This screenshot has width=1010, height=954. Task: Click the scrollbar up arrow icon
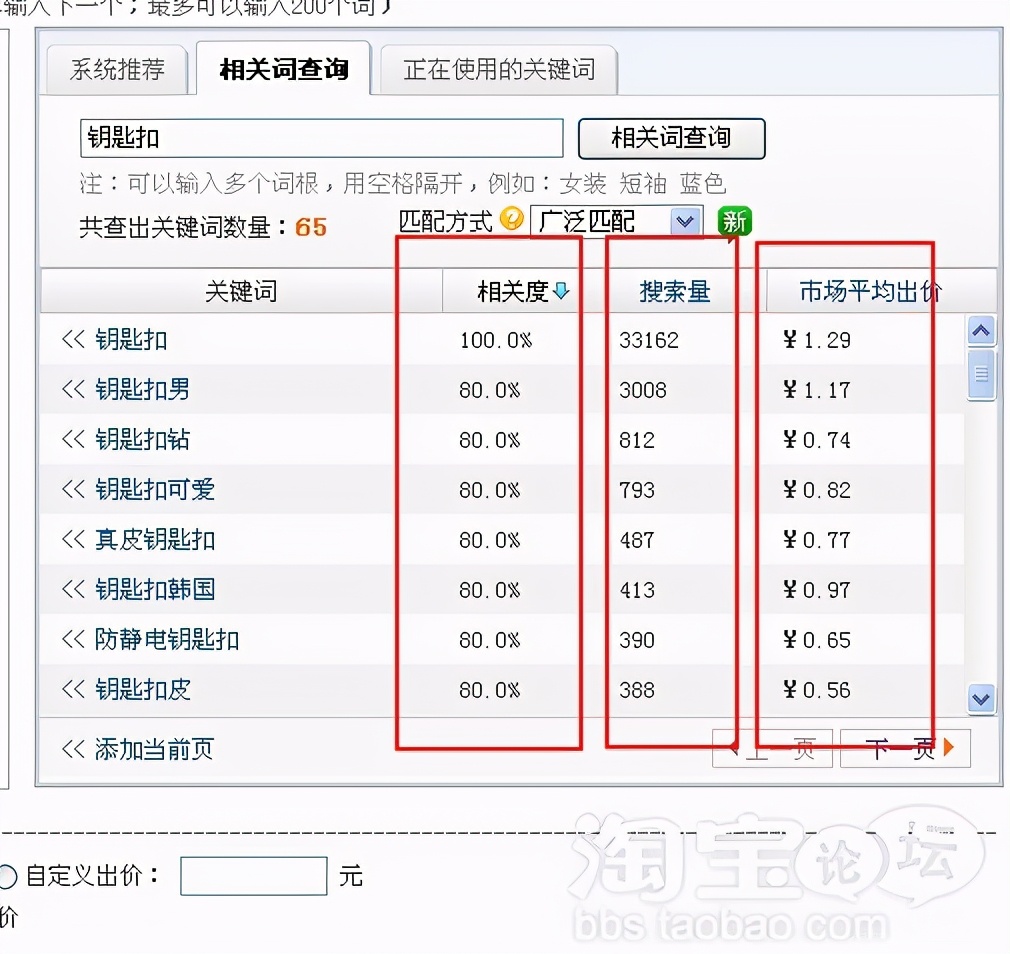pyautogui.click(x=981, y=330)
